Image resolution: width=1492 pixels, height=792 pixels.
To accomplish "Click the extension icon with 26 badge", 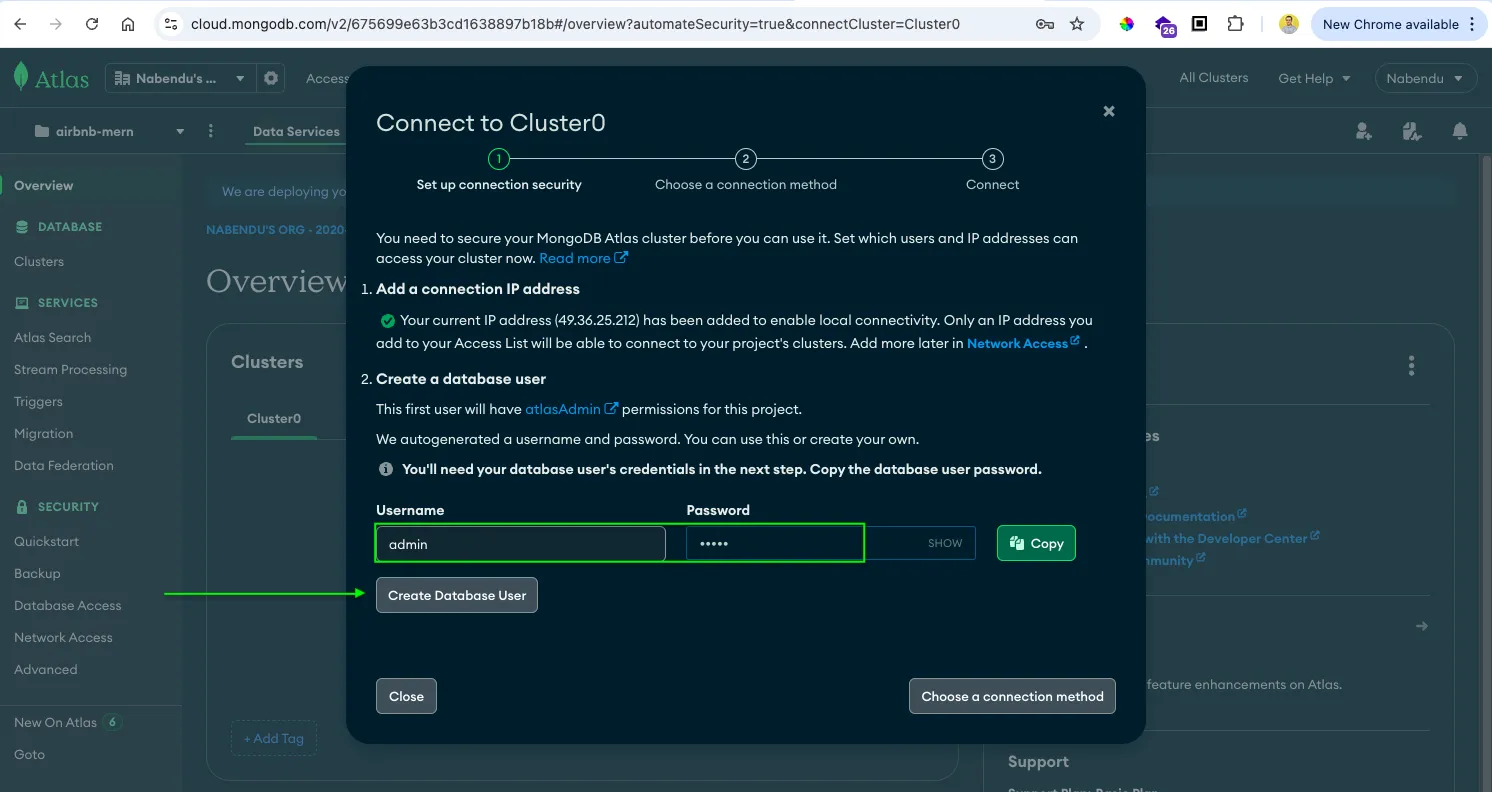I will (x=1164, y=26).
